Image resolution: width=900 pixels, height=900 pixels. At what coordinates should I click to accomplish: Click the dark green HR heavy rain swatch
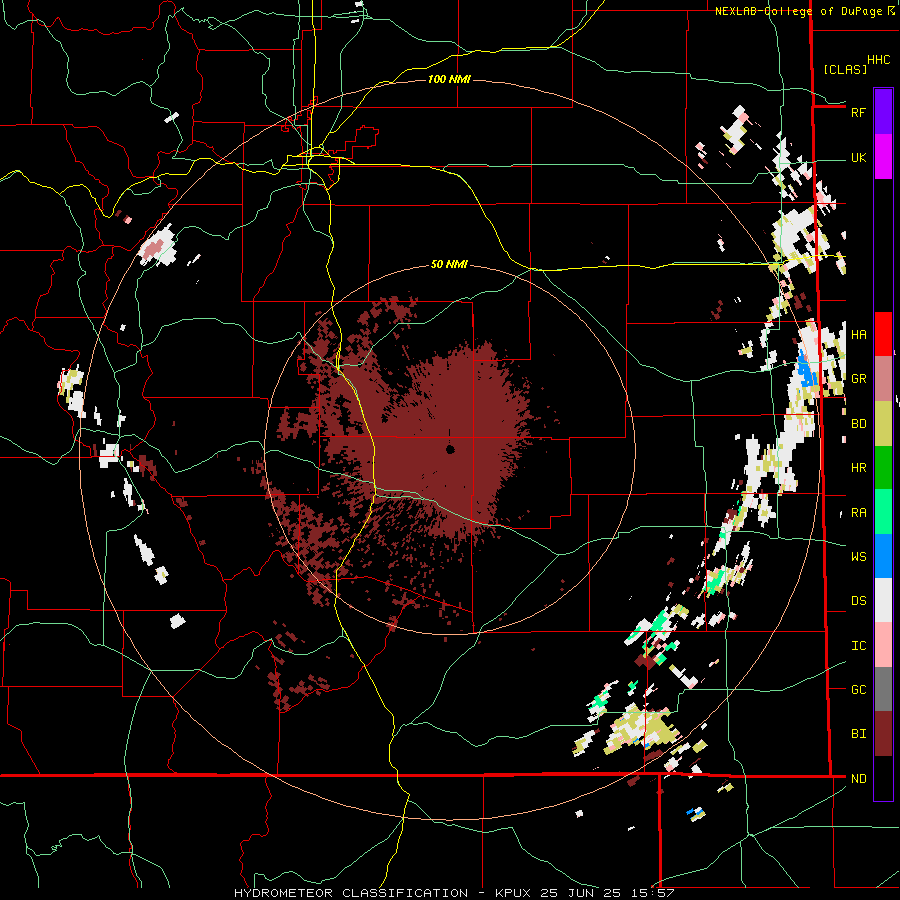point(883,468)
